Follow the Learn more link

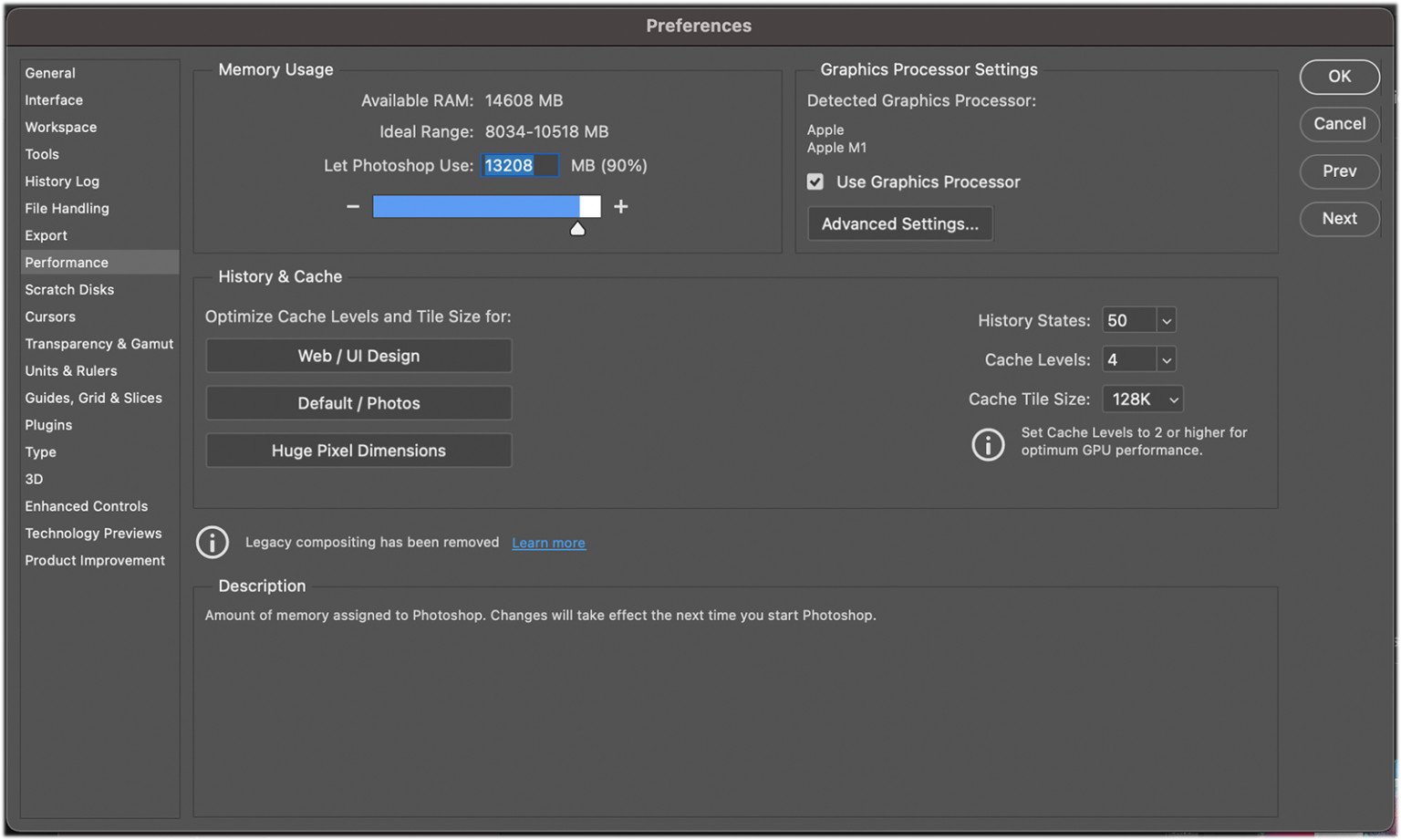pos(548,544)
